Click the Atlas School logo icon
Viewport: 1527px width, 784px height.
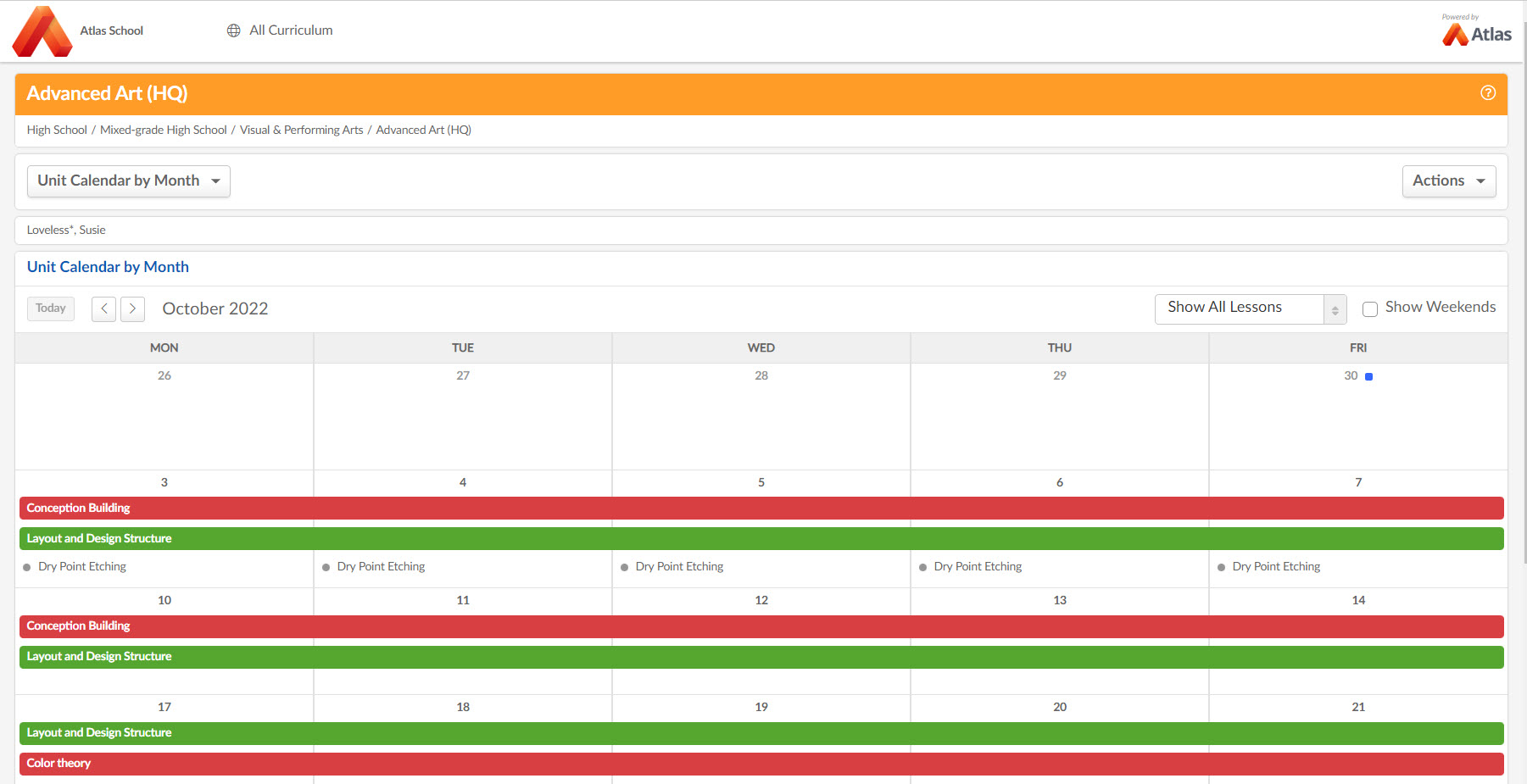tap(42, 31)
